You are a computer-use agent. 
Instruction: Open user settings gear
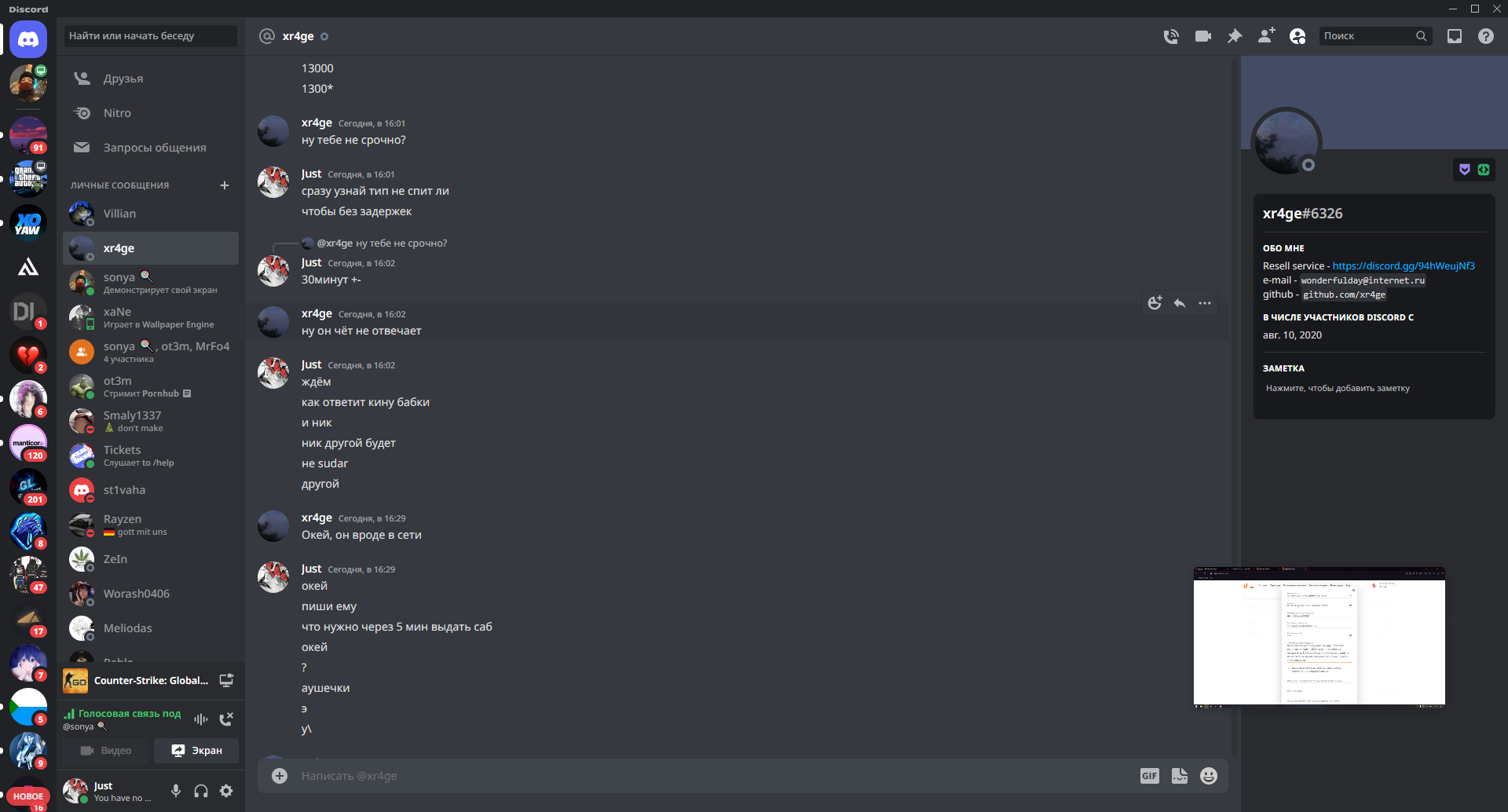[x=226, y=791]
